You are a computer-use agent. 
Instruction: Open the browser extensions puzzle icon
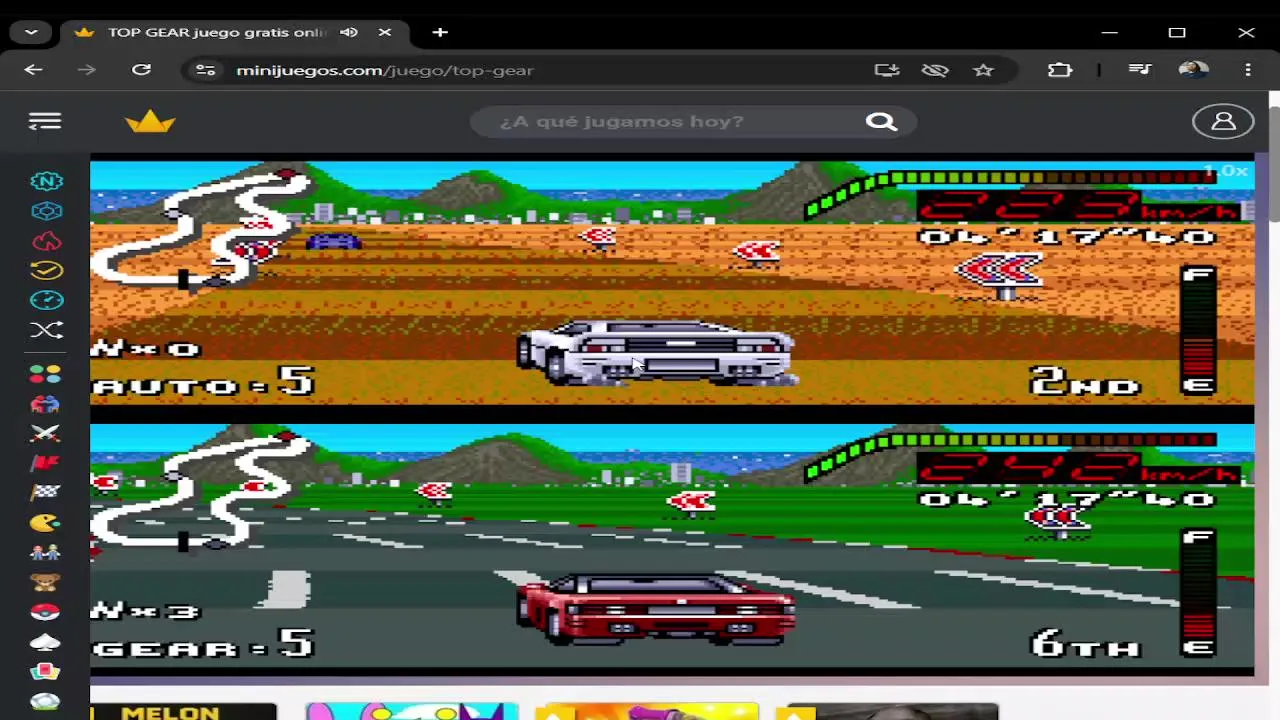click(1060, 70)
